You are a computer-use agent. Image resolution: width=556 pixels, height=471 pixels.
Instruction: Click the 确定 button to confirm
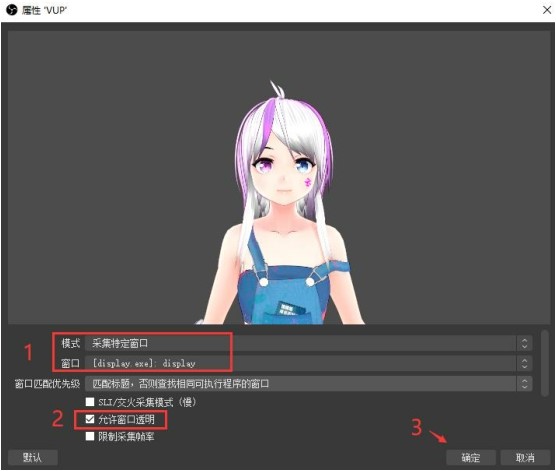(471, 458)
